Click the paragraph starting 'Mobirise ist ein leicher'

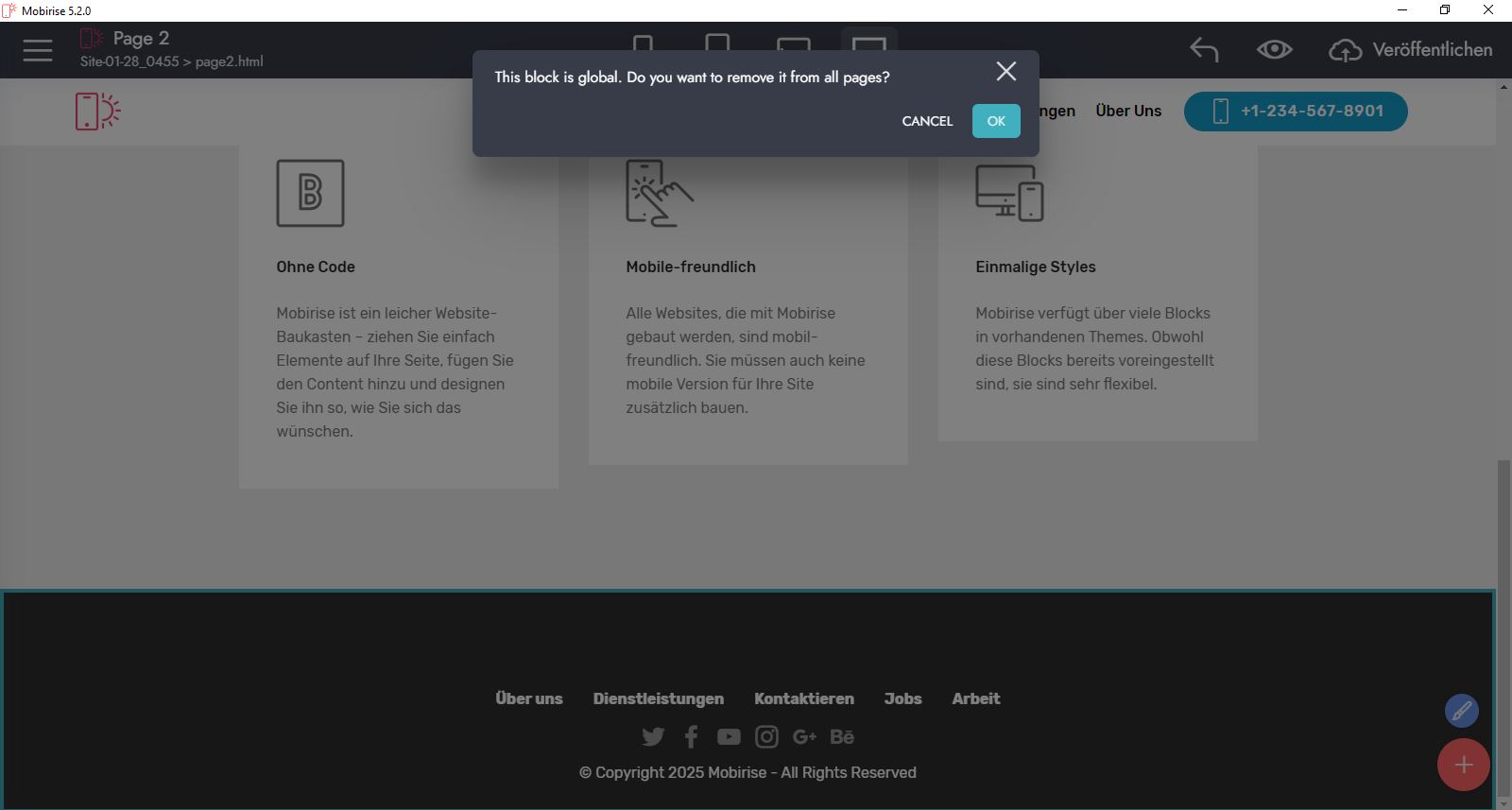tap(396, 372)
